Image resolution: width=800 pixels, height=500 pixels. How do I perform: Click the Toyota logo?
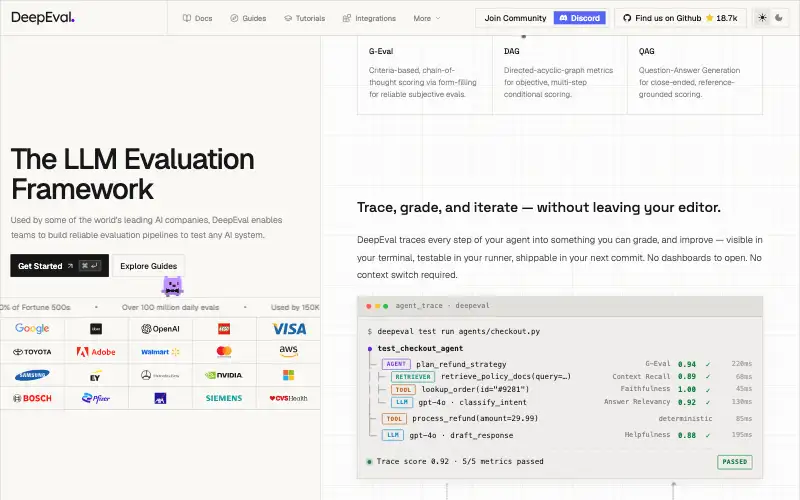[32, 352]
